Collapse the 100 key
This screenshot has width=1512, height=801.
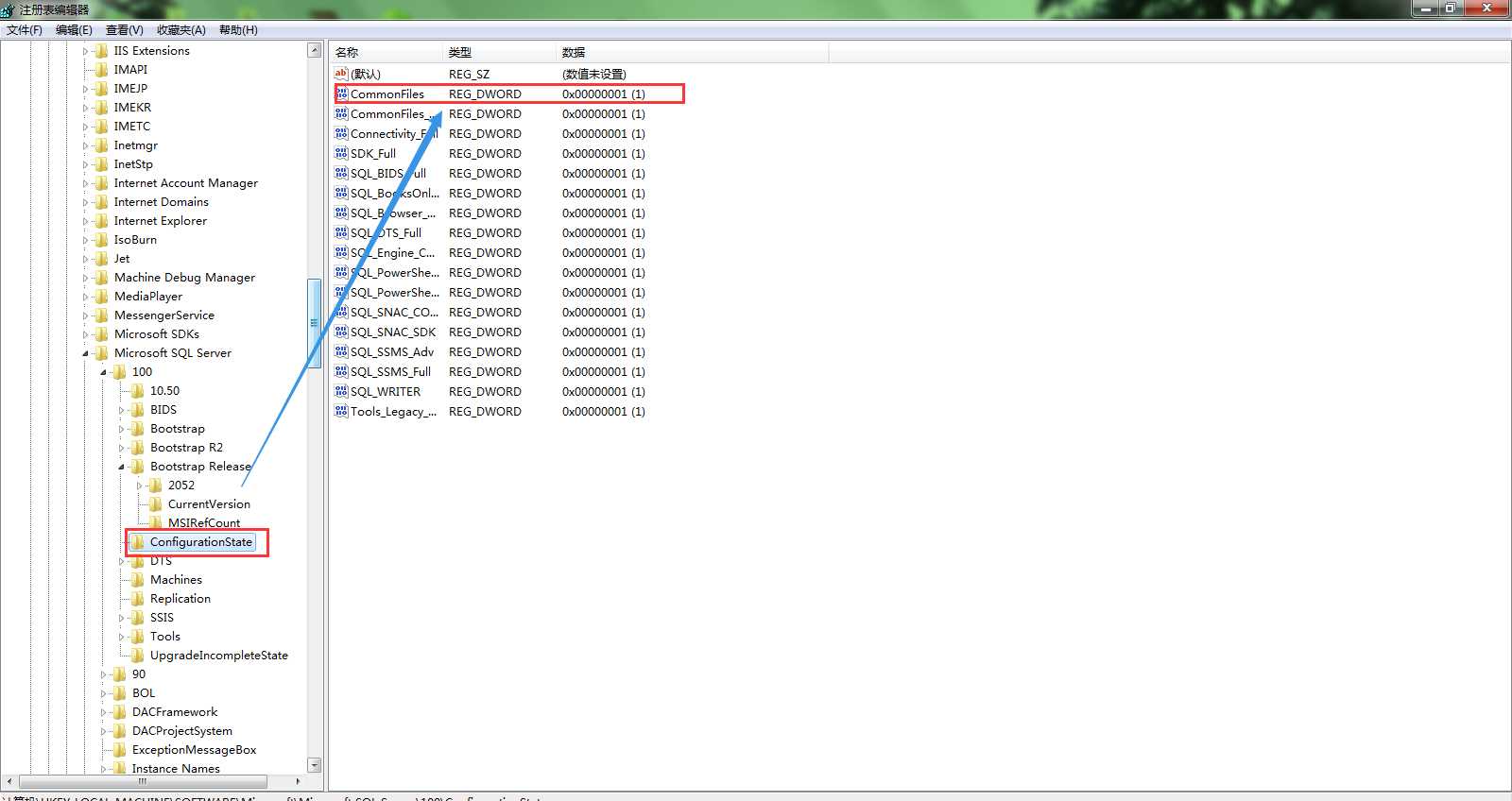[x=103, y=372]
